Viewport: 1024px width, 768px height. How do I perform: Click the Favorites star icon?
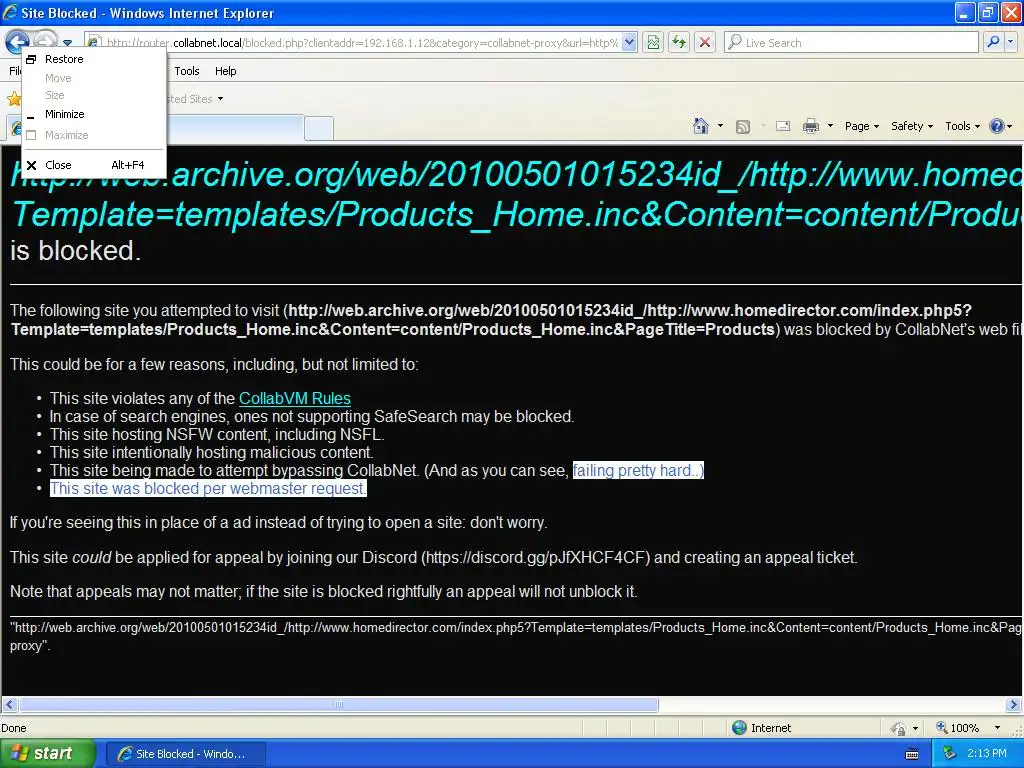click(x=14, y=99)
